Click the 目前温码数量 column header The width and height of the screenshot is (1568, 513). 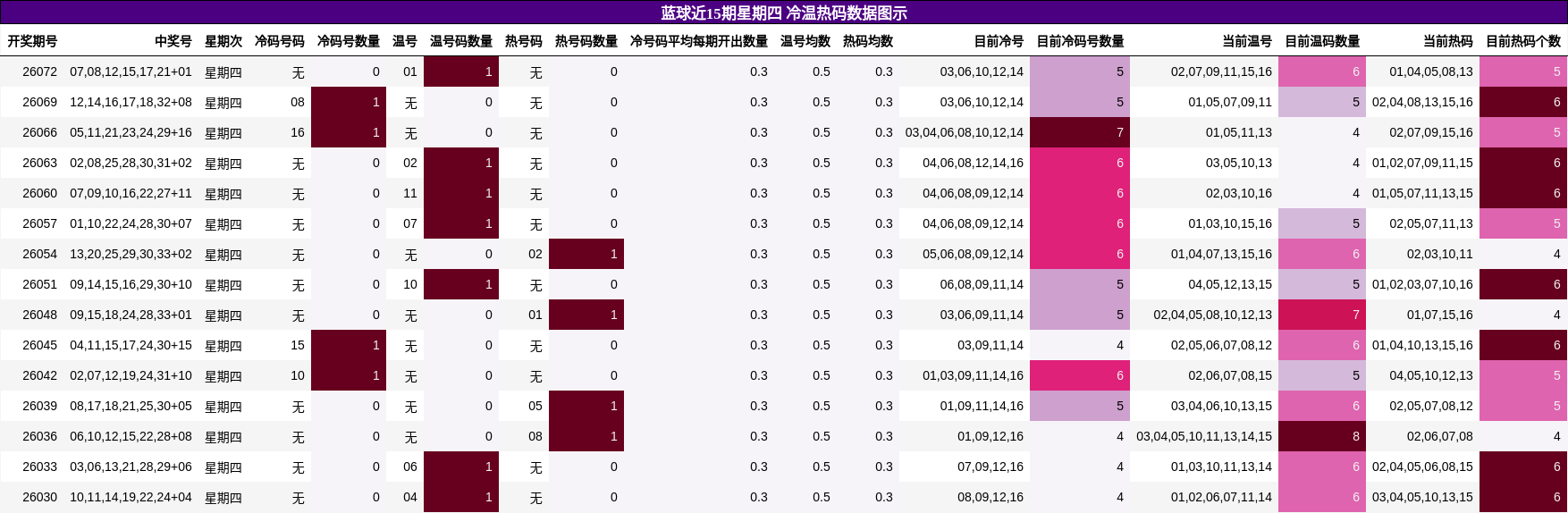point(1322,41)
